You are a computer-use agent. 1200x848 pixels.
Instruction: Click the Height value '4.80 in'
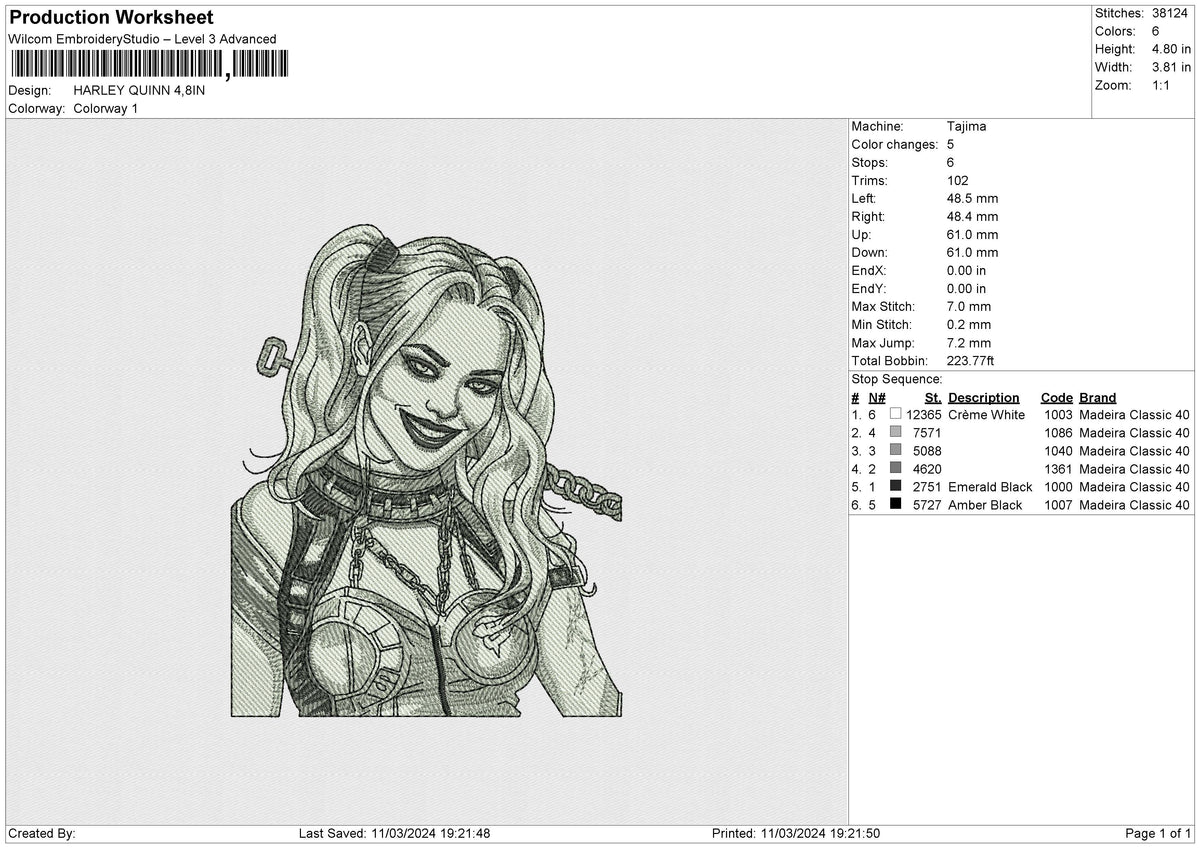(1171, 49)
